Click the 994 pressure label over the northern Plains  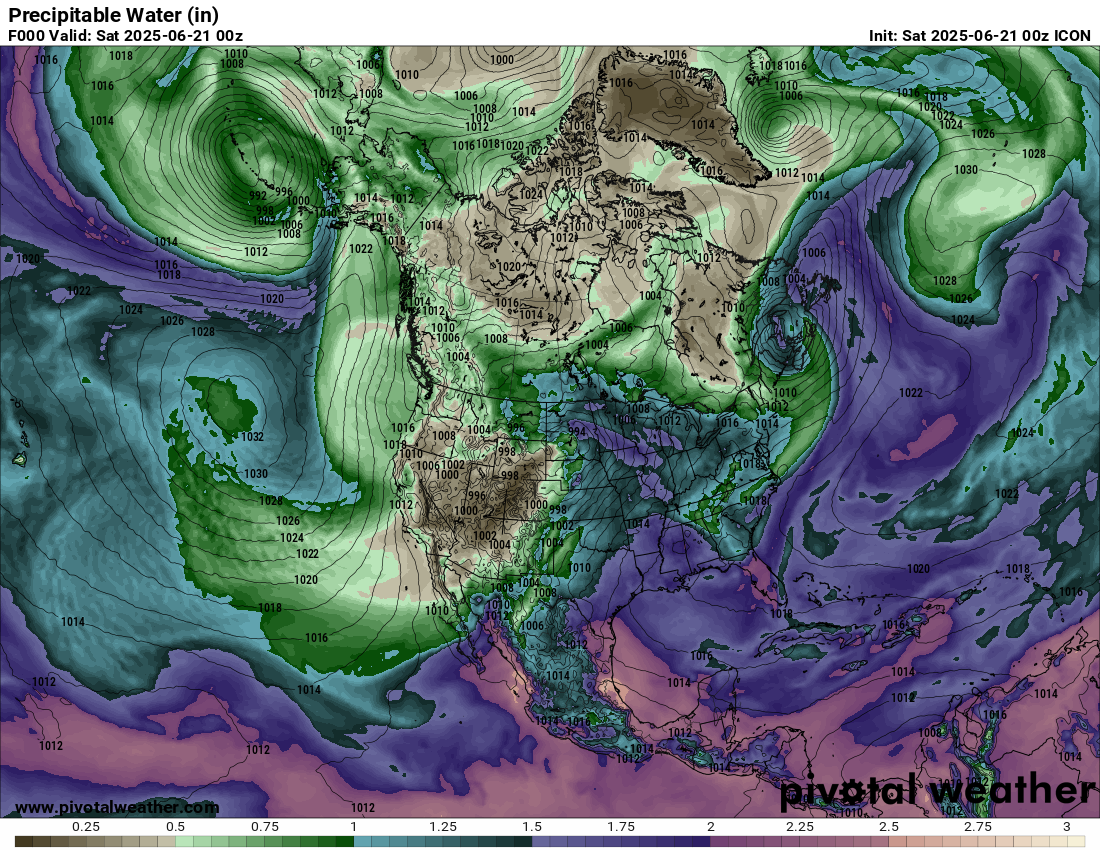(x=577, y=432)
